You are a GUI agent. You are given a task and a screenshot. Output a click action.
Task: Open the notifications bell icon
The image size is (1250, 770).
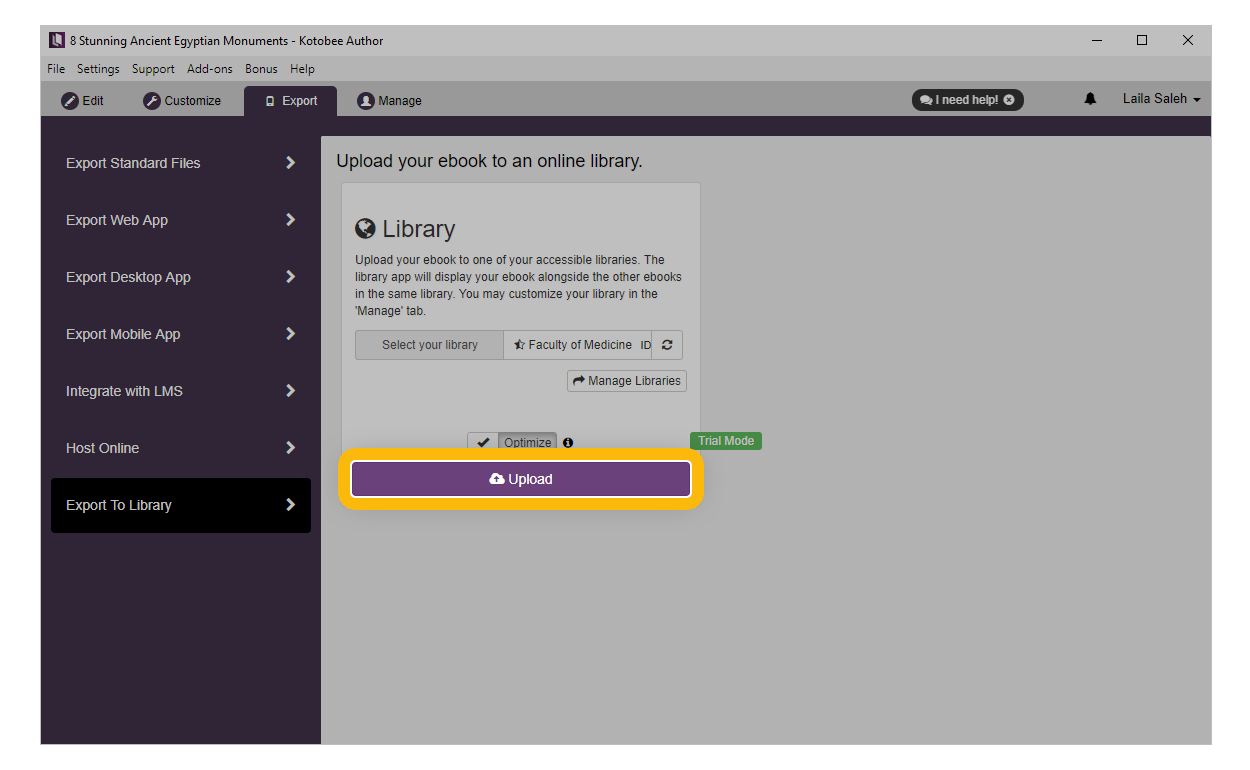(x=1090, y=99)
